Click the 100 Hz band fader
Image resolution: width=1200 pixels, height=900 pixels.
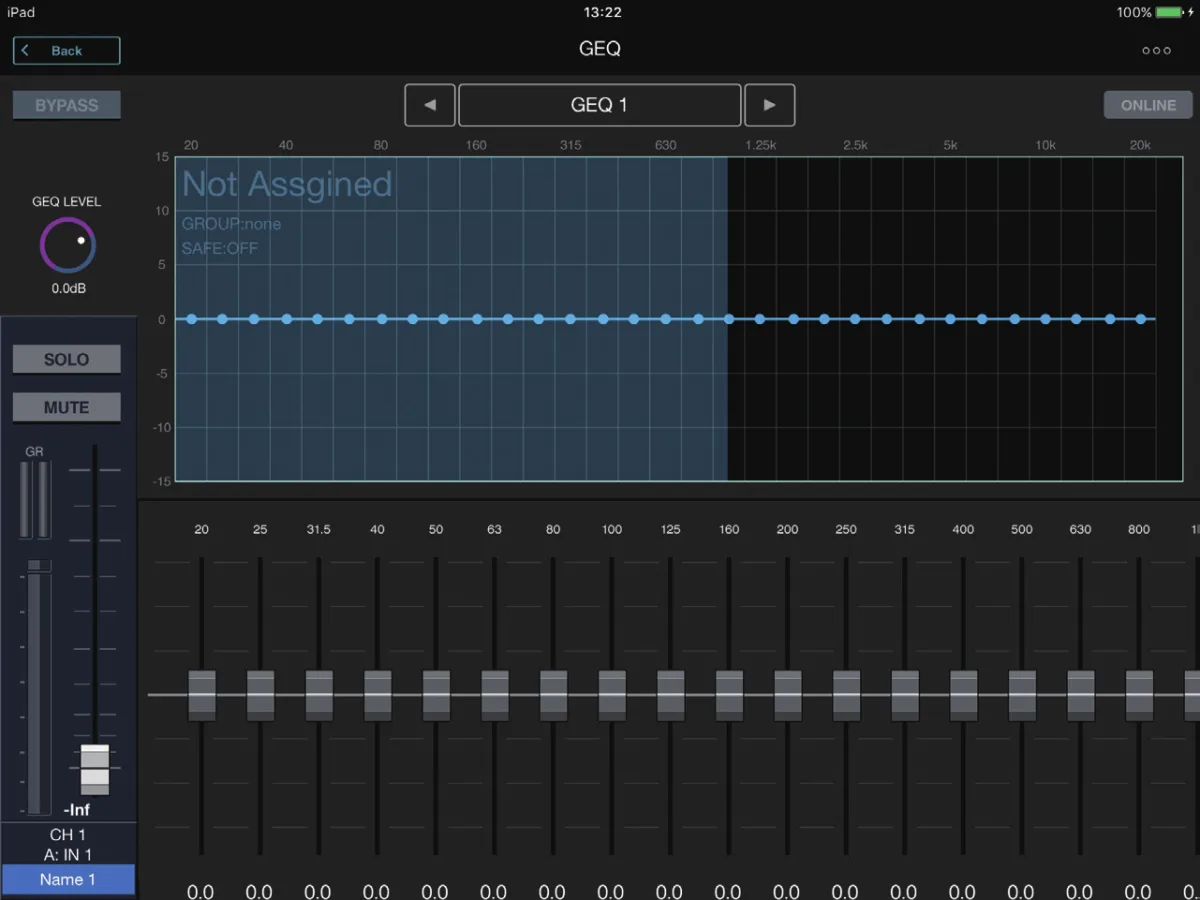coord(612,695)
